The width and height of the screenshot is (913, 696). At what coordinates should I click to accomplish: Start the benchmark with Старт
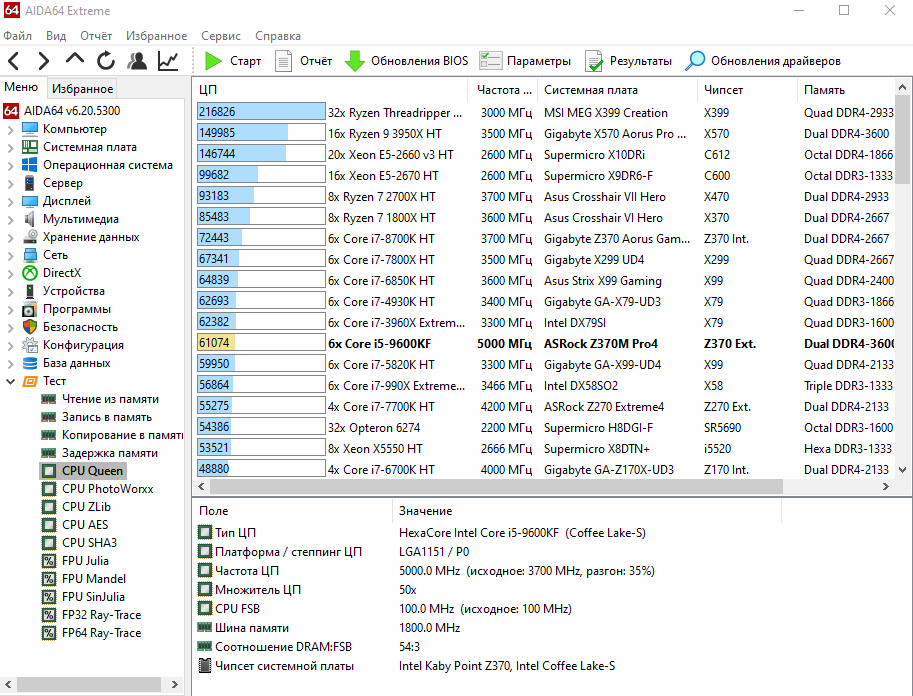232,61
